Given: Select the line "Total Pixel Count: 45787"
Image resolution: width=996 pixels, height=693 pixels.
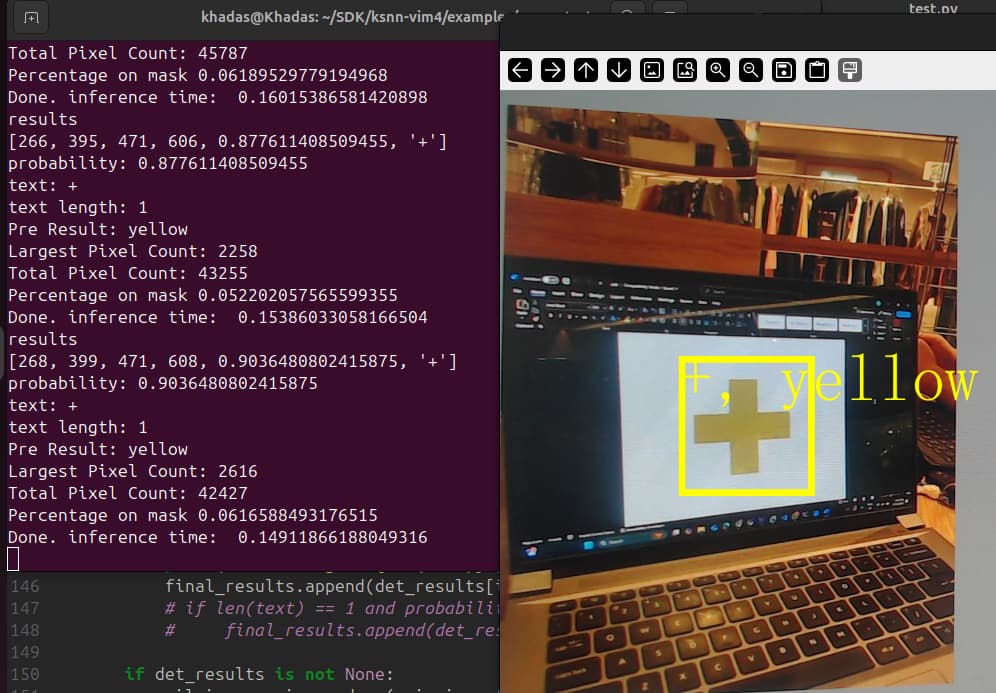Looking at the screenshot, I should (128, 53).
